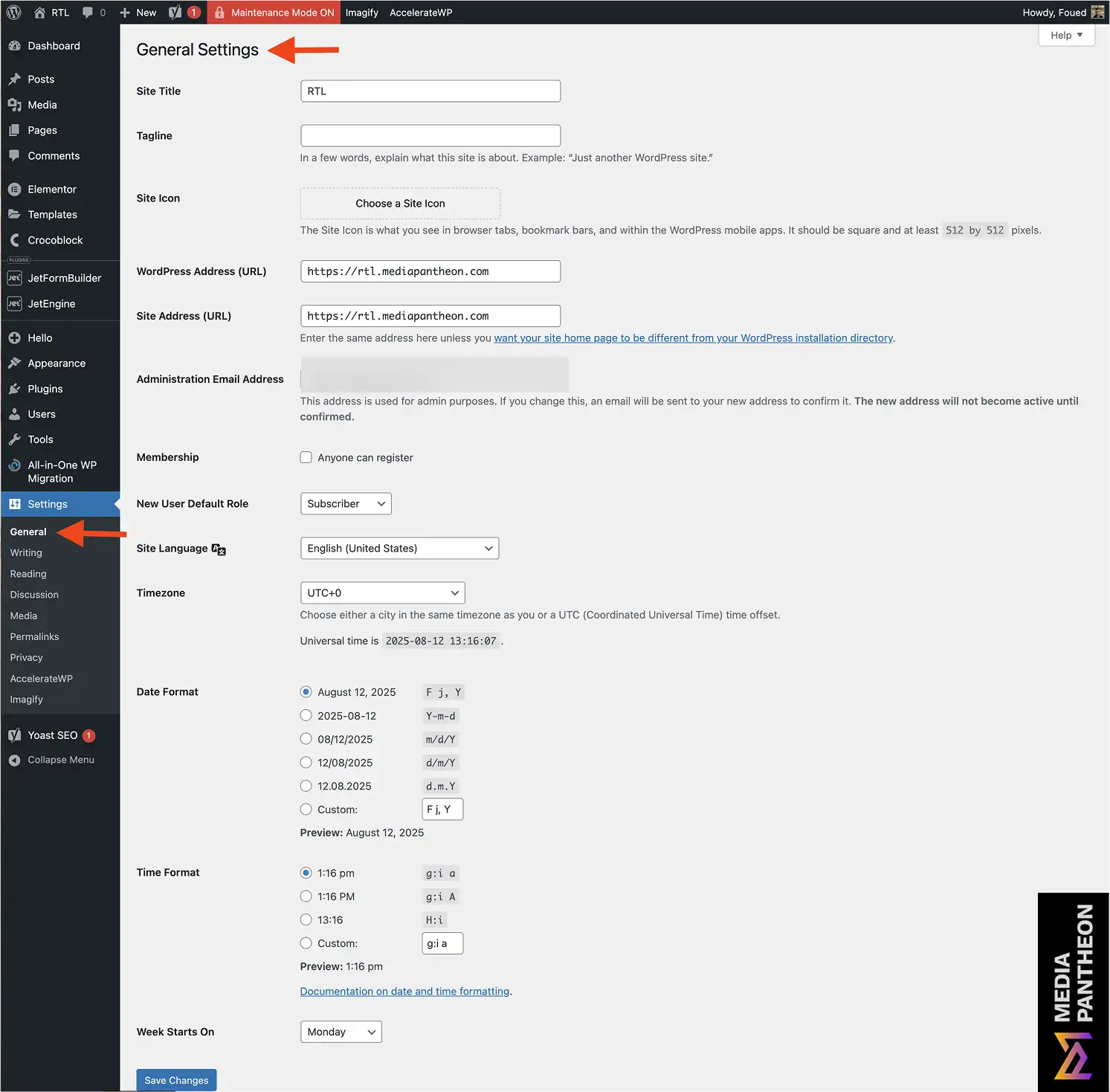Image resolution: width=1110 pixels, height=1092 pixels.
Task: Select the 1:16 PM uppercase time format
Action: (x=306, y=896)
